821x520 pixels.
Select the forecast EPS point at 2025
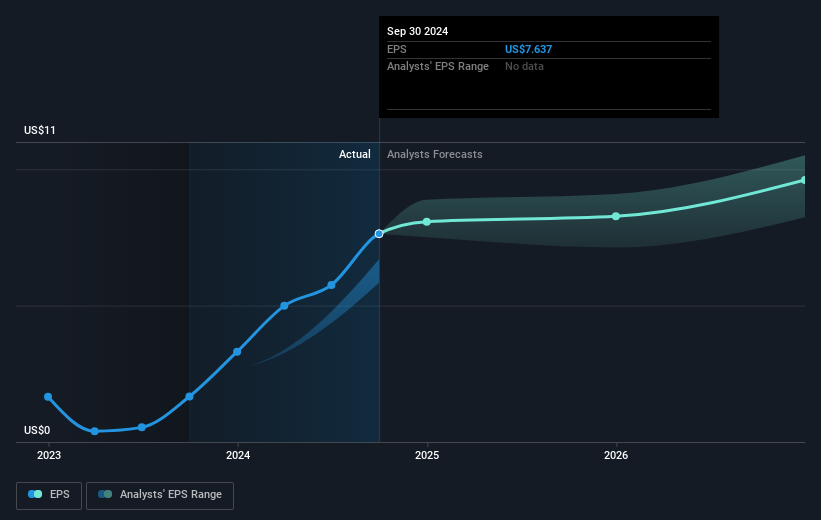427,222
